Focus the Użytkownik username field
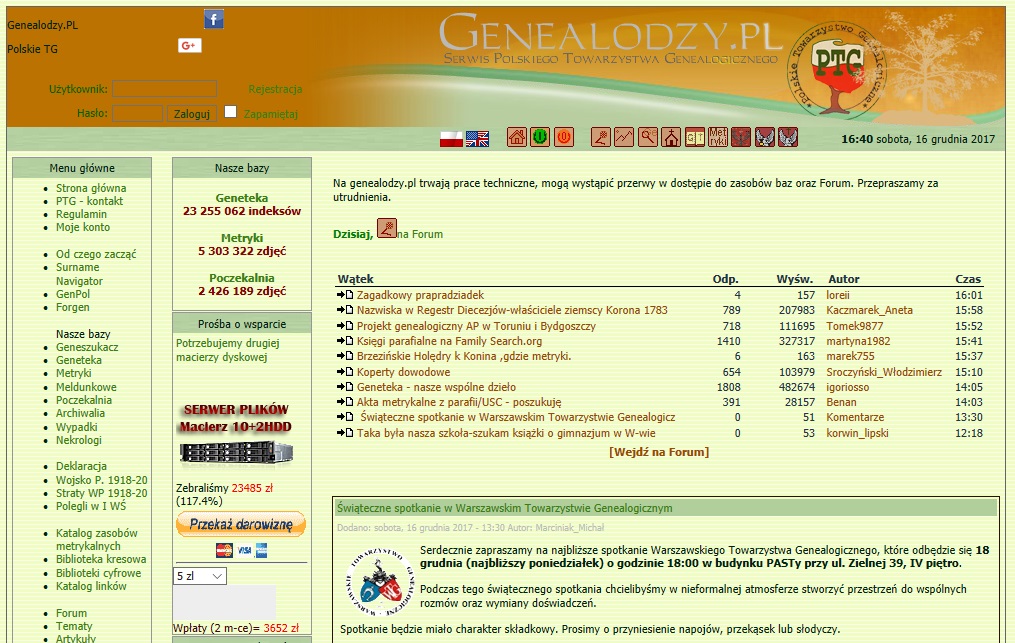Screen dimensions: 1015x643 (164, 89)
